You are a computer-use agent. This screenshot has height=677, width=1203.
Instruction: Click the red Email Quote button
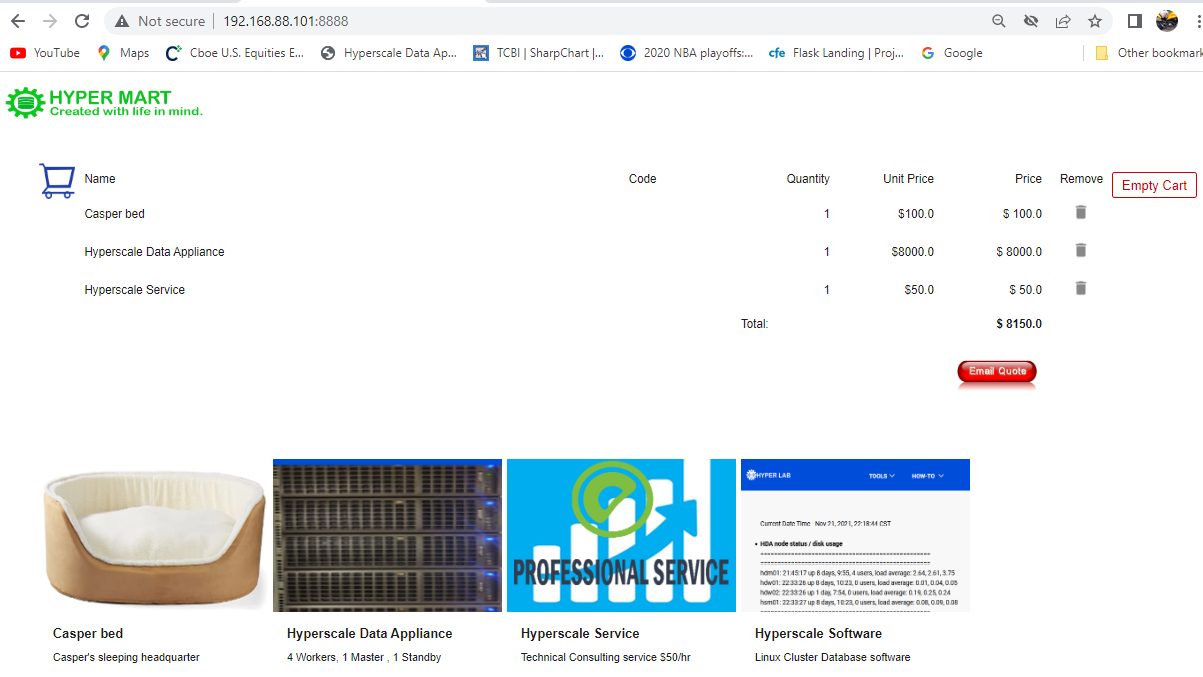[997, 372]
